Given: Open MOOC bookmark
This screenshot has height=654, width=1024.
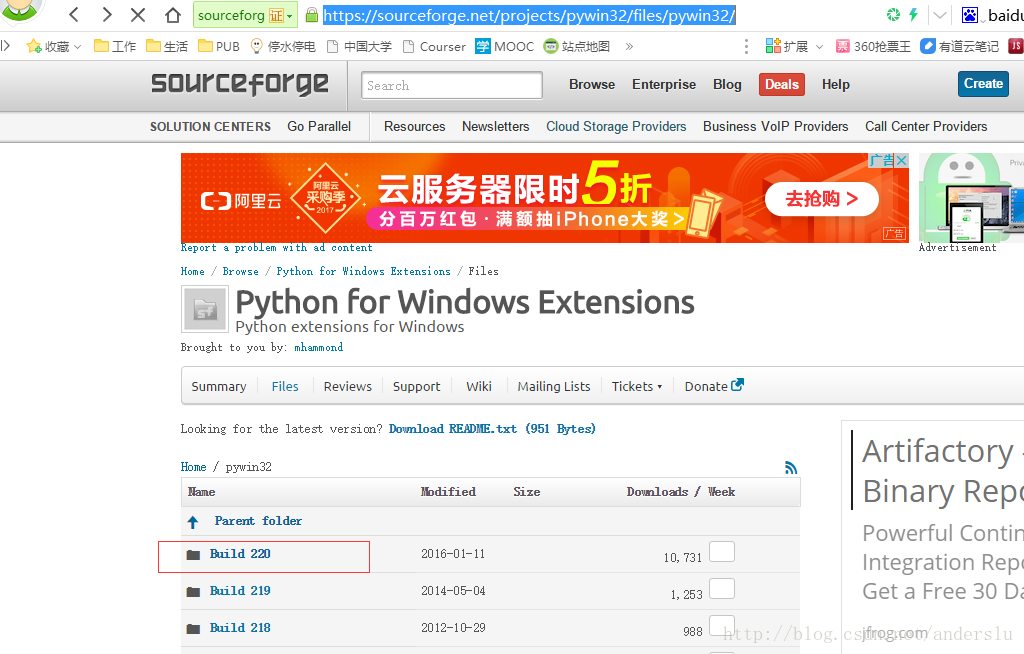Looking at the screenshot, I should point(504,46).
